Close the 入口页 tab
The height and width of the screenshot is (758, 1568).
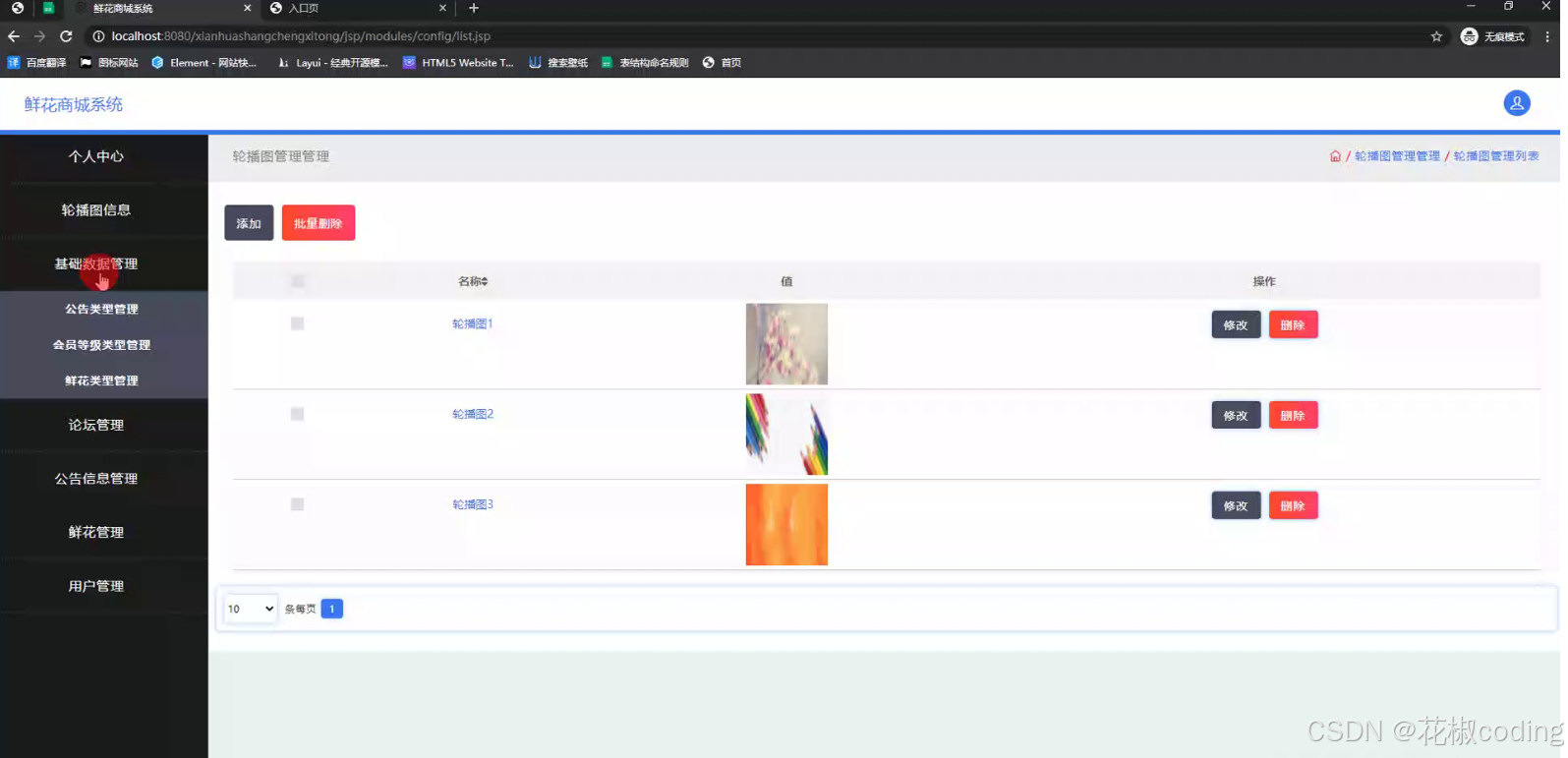(x=442, y=8)
